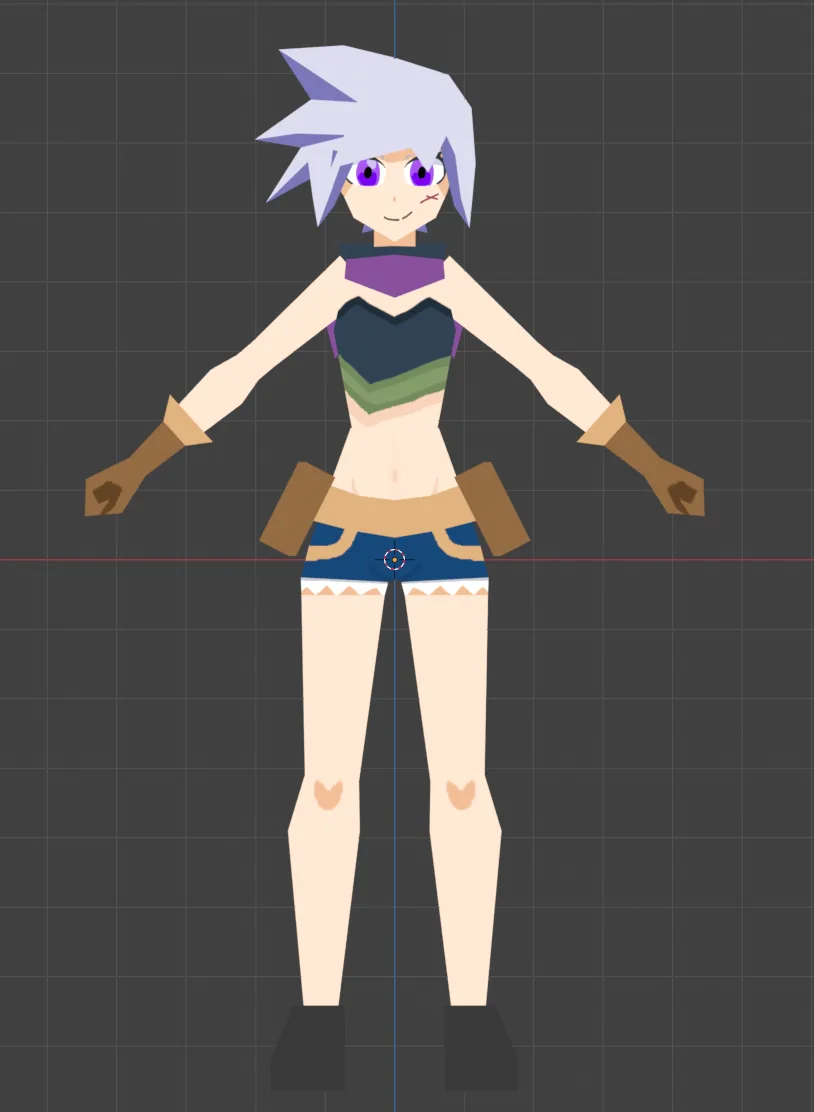Click the green chevron band on the top
The image size is (814, 1112).
394,387
